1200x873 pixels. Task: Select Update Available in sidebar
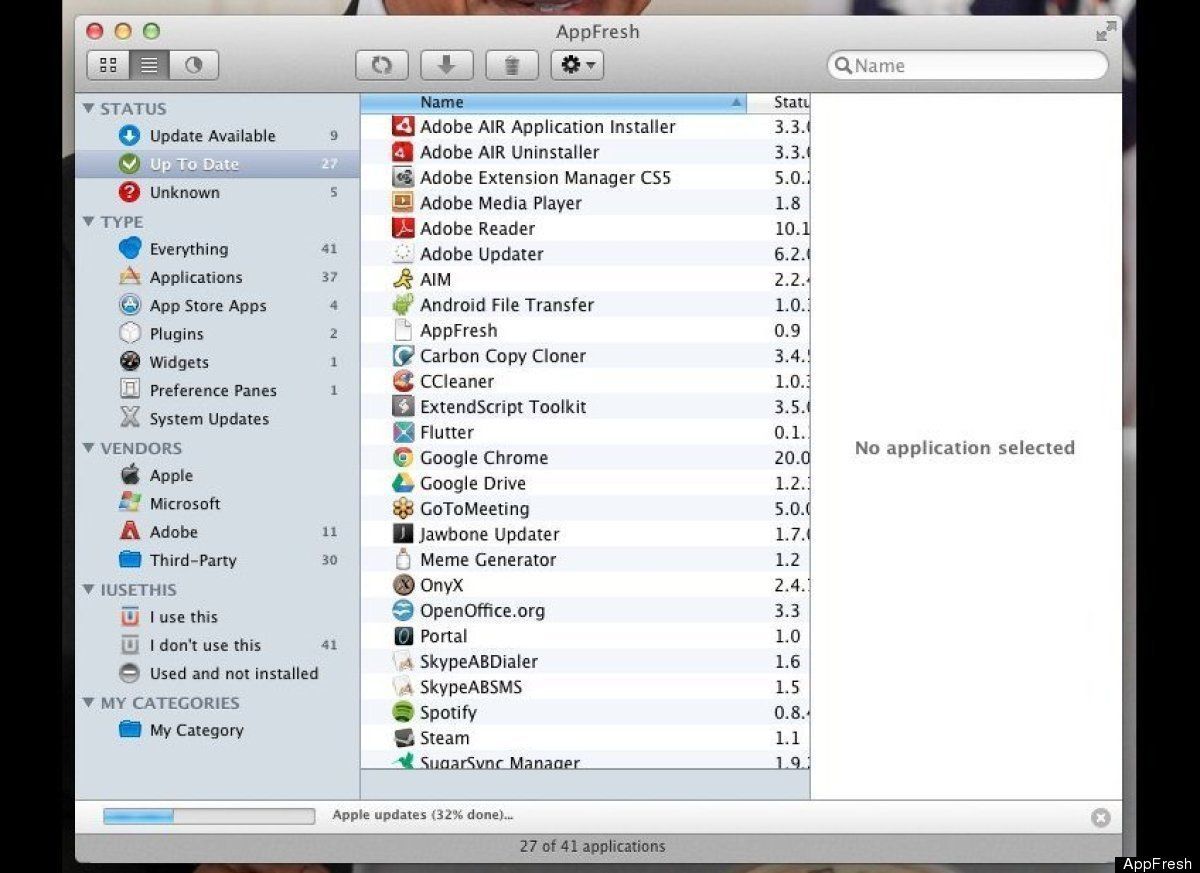coord(217,136)
